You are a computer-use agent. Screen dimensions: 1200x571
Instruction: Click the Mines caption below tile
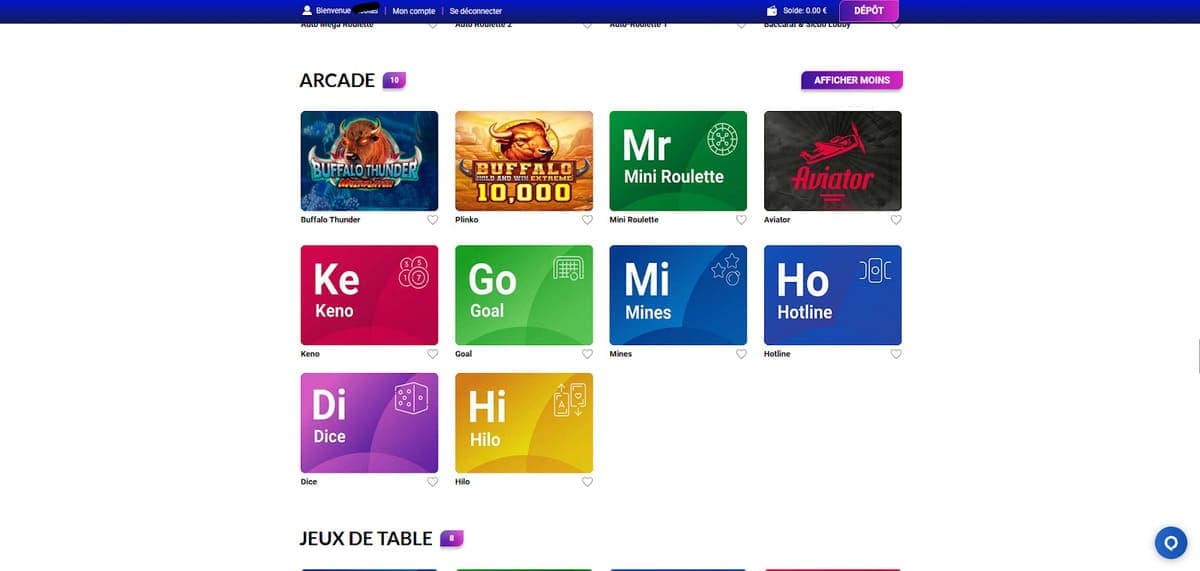coord(620,354)
